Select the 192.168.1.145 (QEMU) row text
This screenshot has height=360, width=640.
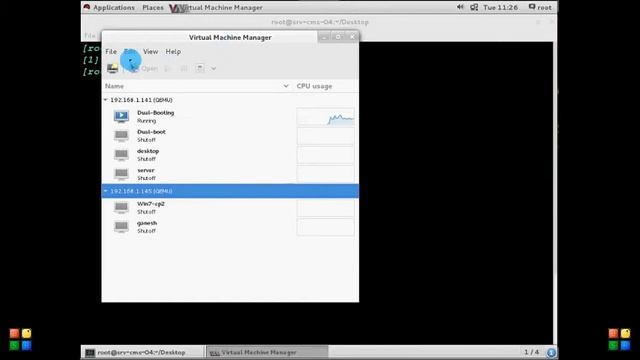point(141,191)
